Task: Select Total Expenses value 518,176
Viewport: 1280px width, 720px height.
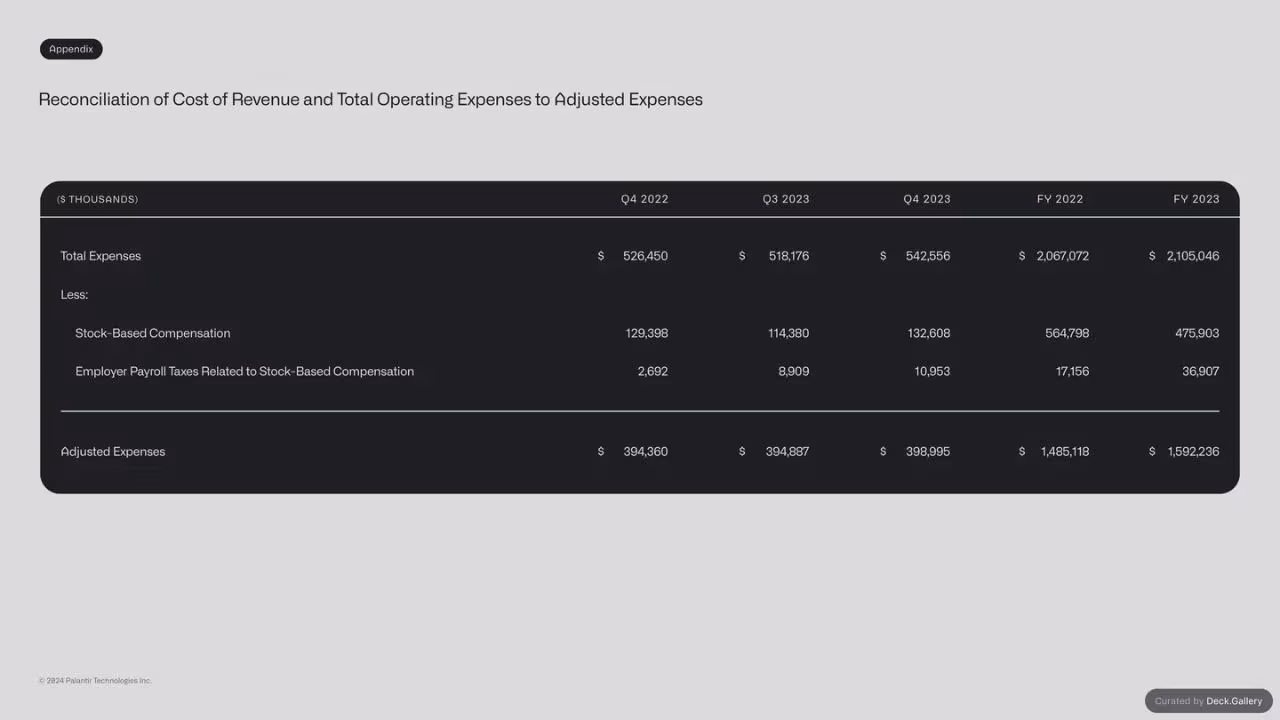Action: [x=789, y=256]
